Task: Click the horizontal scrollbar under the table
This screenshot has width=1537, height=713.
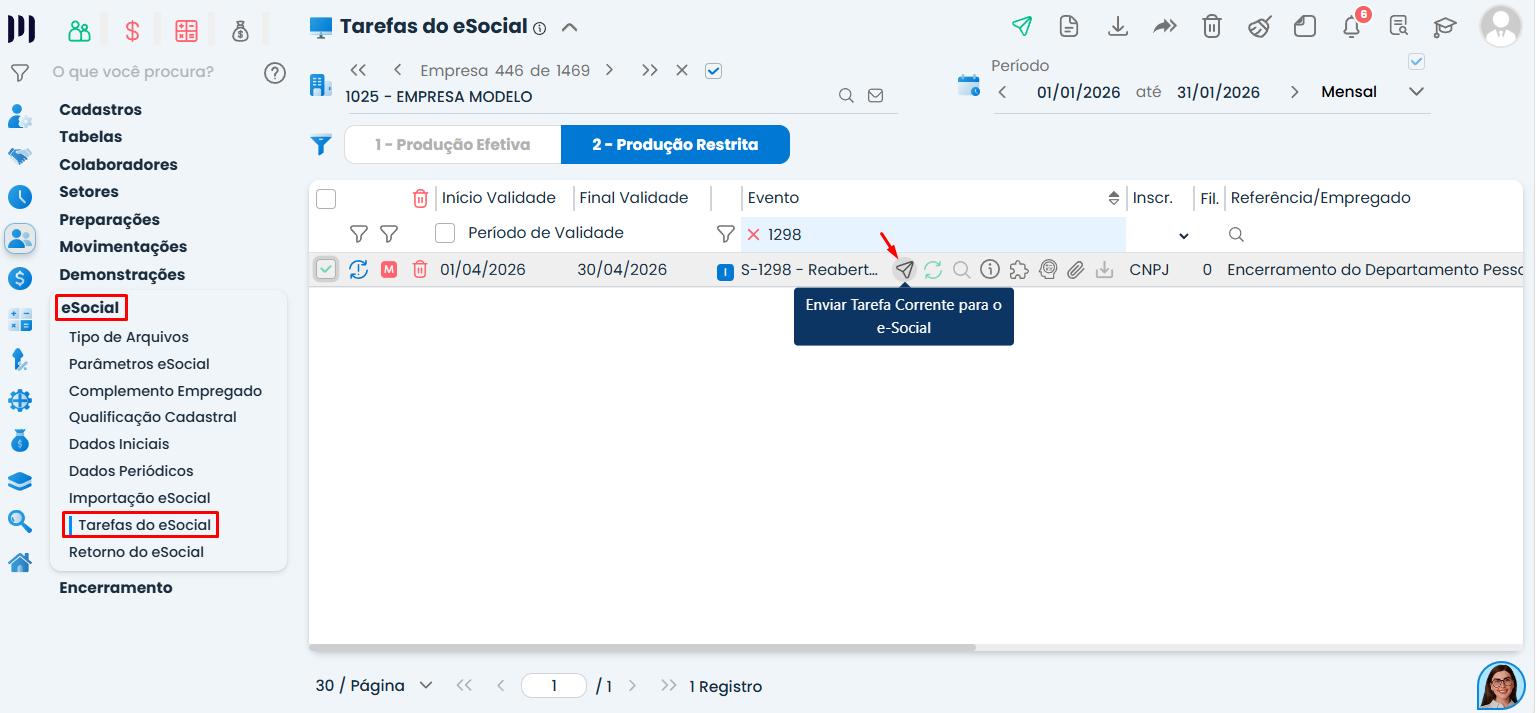Action: 642,648
